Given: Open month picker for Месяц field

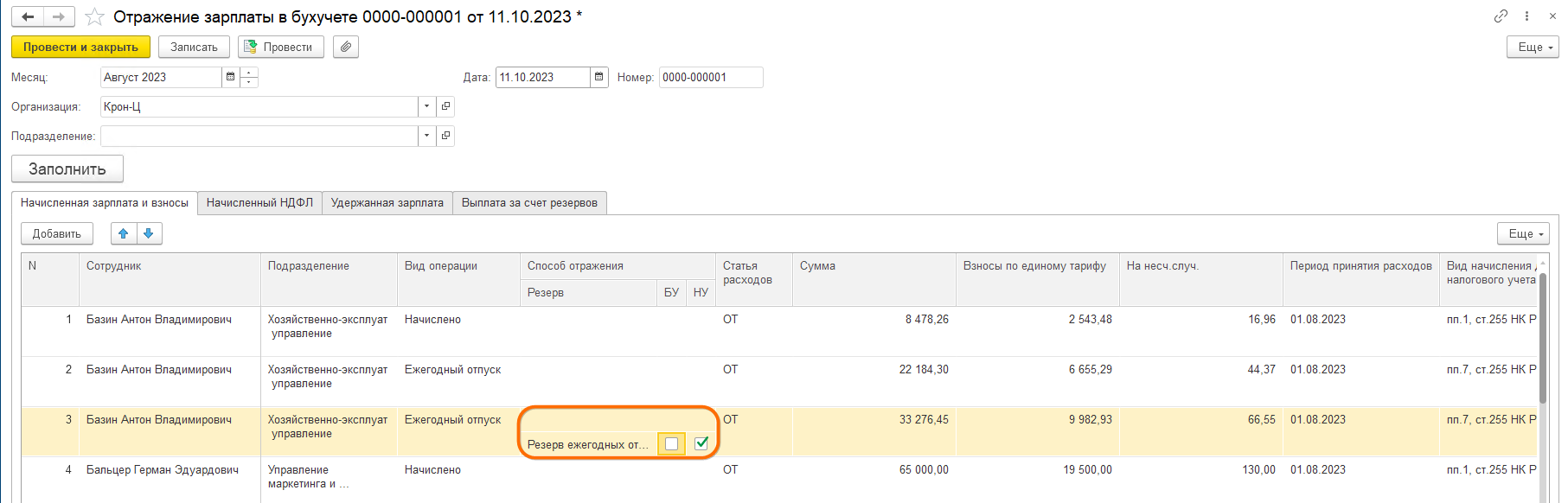Looking at the screenshot, I should point(230,77).
